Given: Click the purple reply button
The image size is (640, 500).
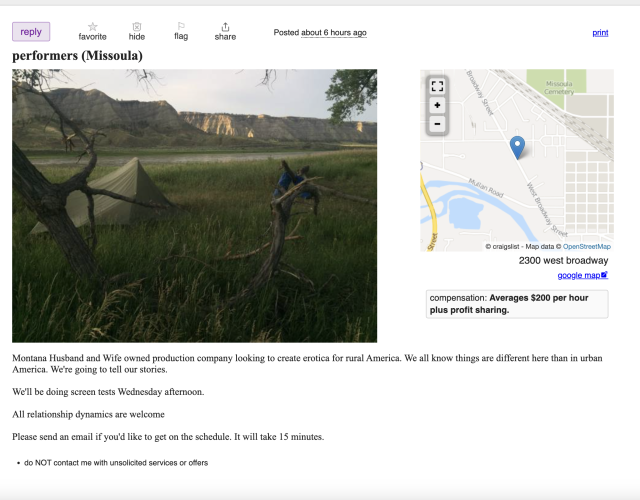Looking at the screenshot, I should point(31,32).
